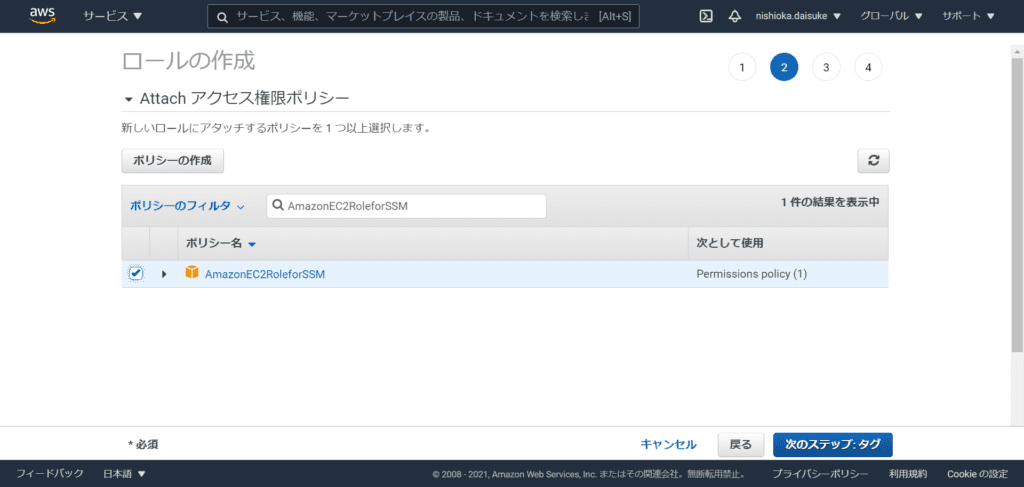Go to step 3 circle

826,68
